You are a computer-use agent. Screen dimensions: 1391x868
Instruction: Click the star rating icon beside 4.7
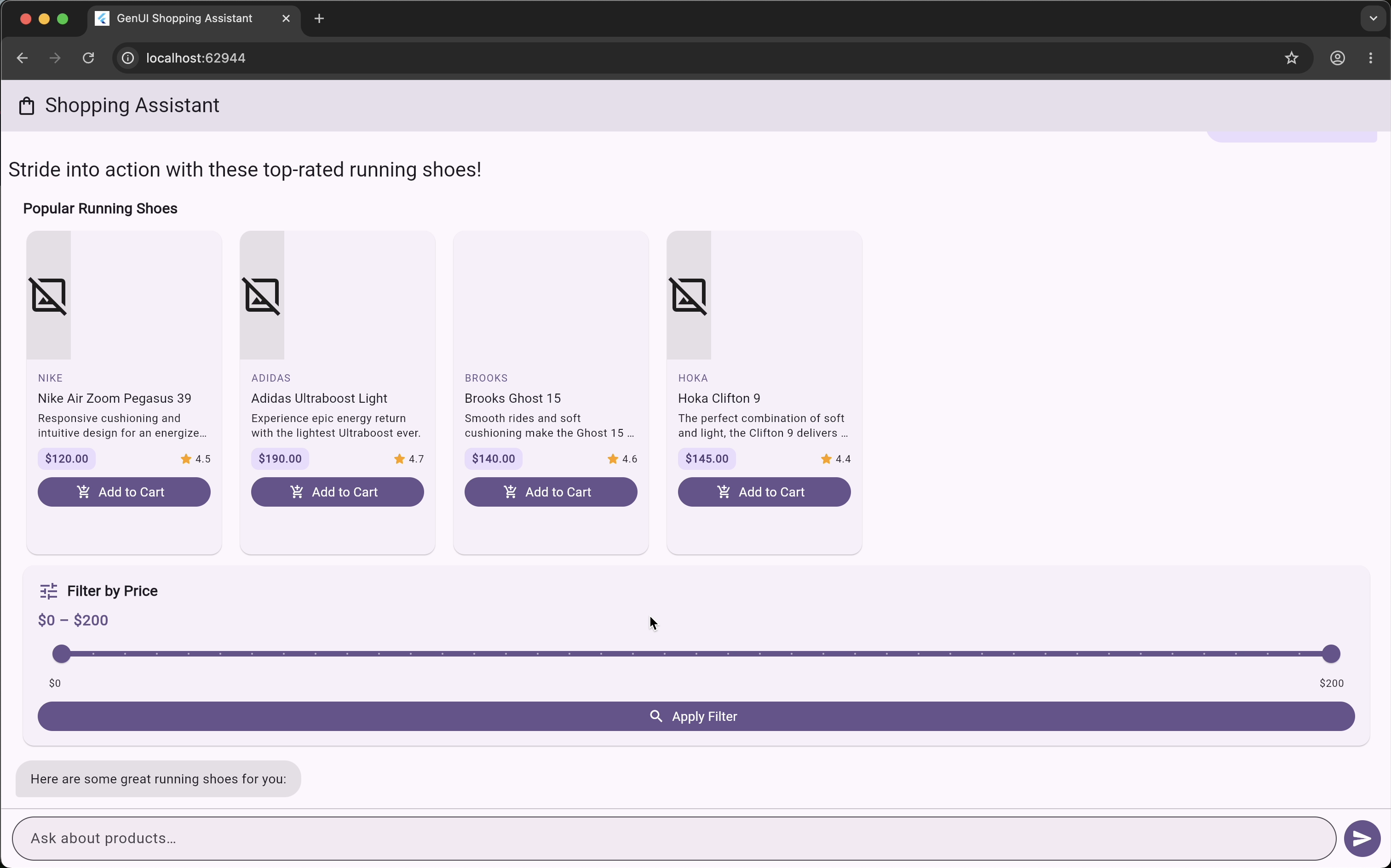point(399,459)
